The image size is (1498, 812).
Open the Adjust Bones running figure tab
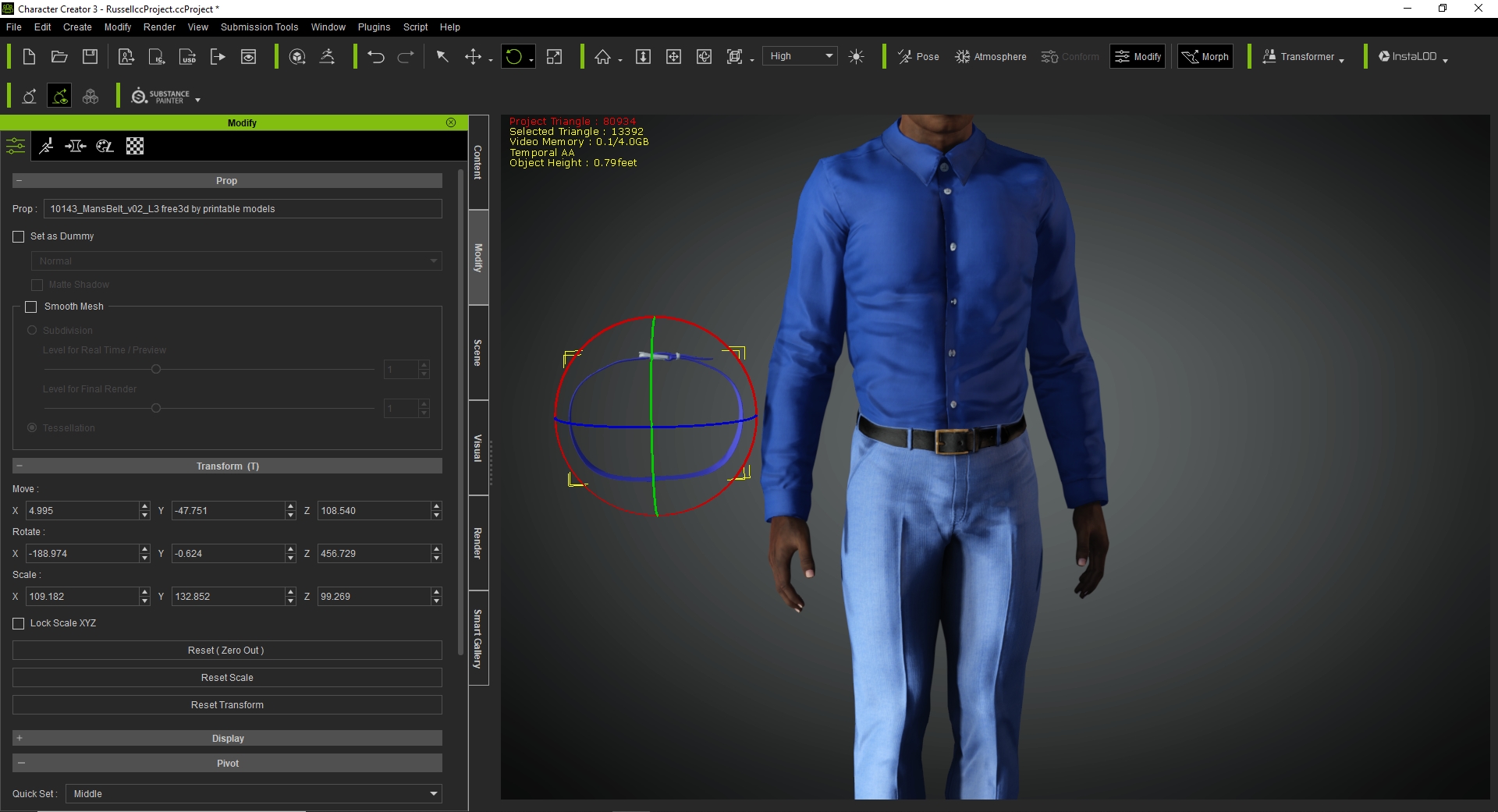pos(46,146)
